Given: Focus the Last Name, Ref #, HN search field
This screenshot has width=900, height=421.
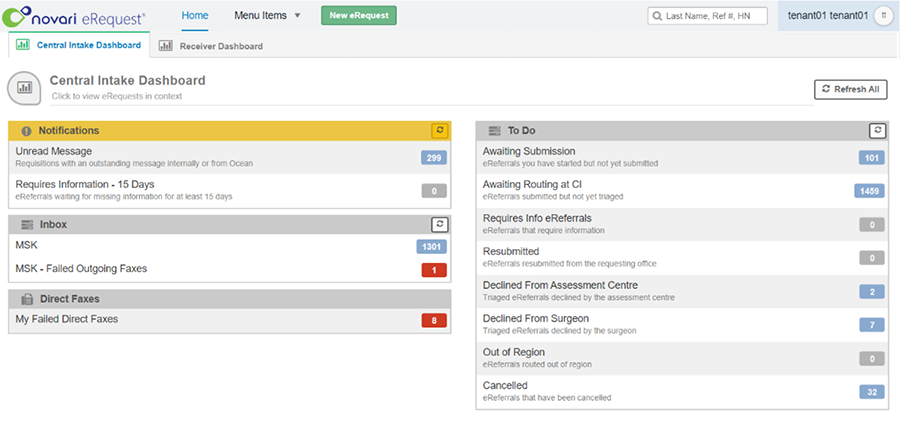Looking at the screenshot, I should tap(708, 16).
